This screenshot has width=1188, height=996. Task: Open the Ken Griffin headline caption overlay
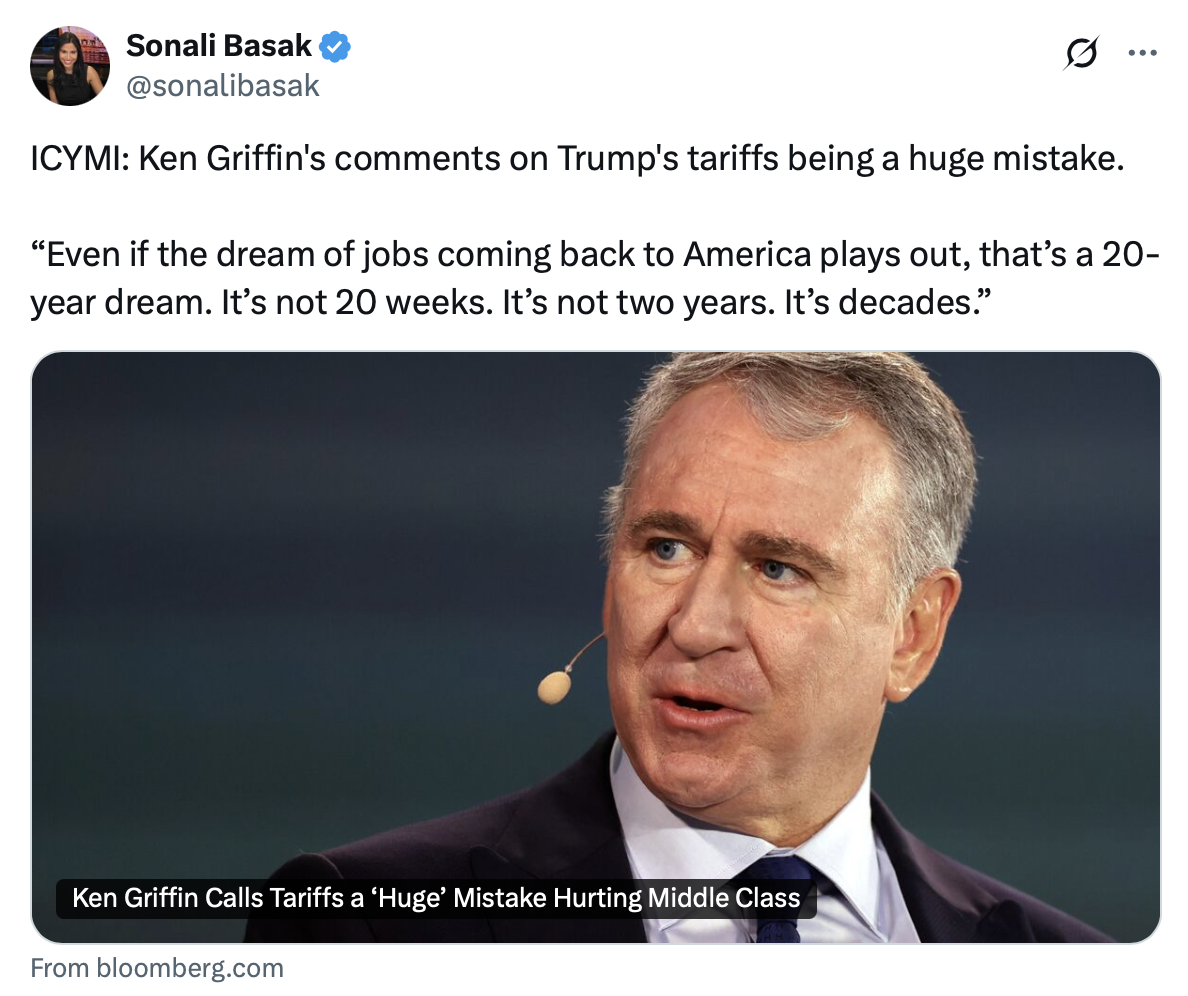click(x=436, y=898)
